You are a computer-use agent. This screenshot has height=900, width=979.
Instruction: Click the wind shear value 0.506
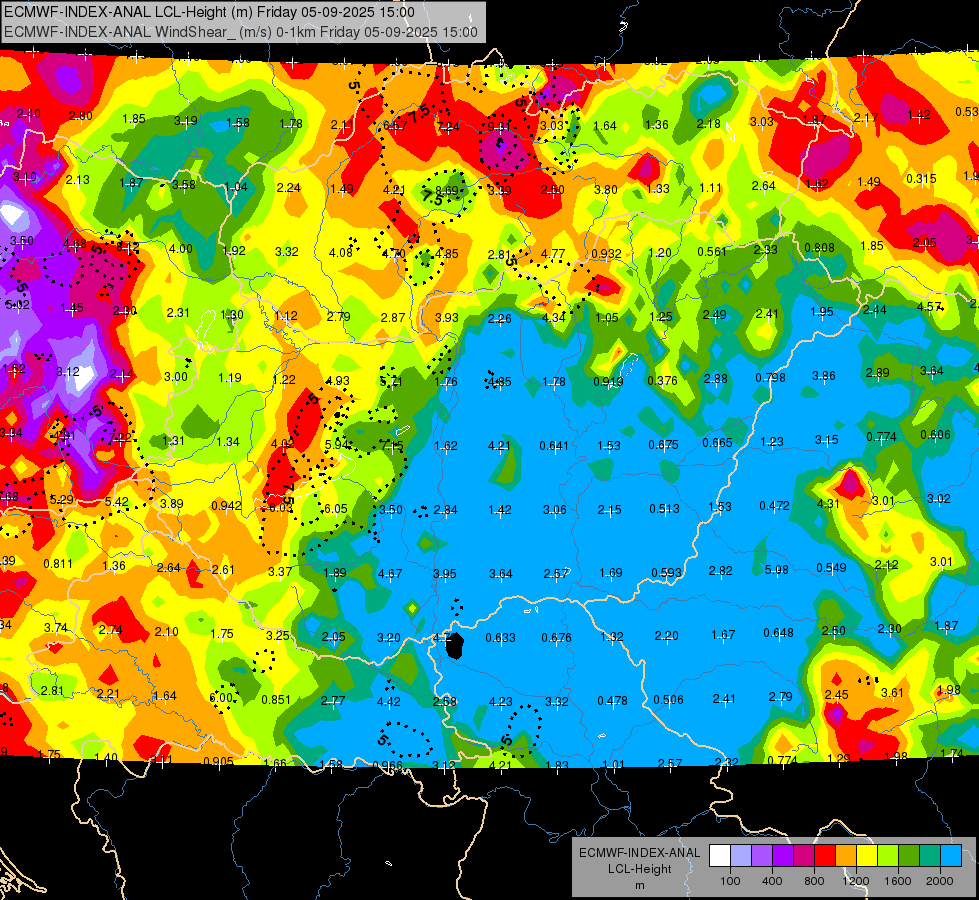(x=668, y=700)
